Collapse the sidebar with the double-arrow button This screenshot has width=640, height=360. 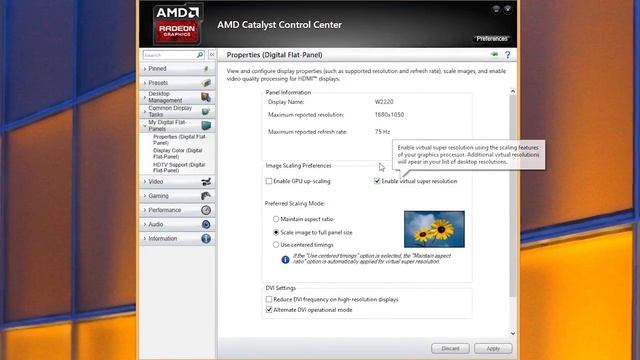point(212,55)
